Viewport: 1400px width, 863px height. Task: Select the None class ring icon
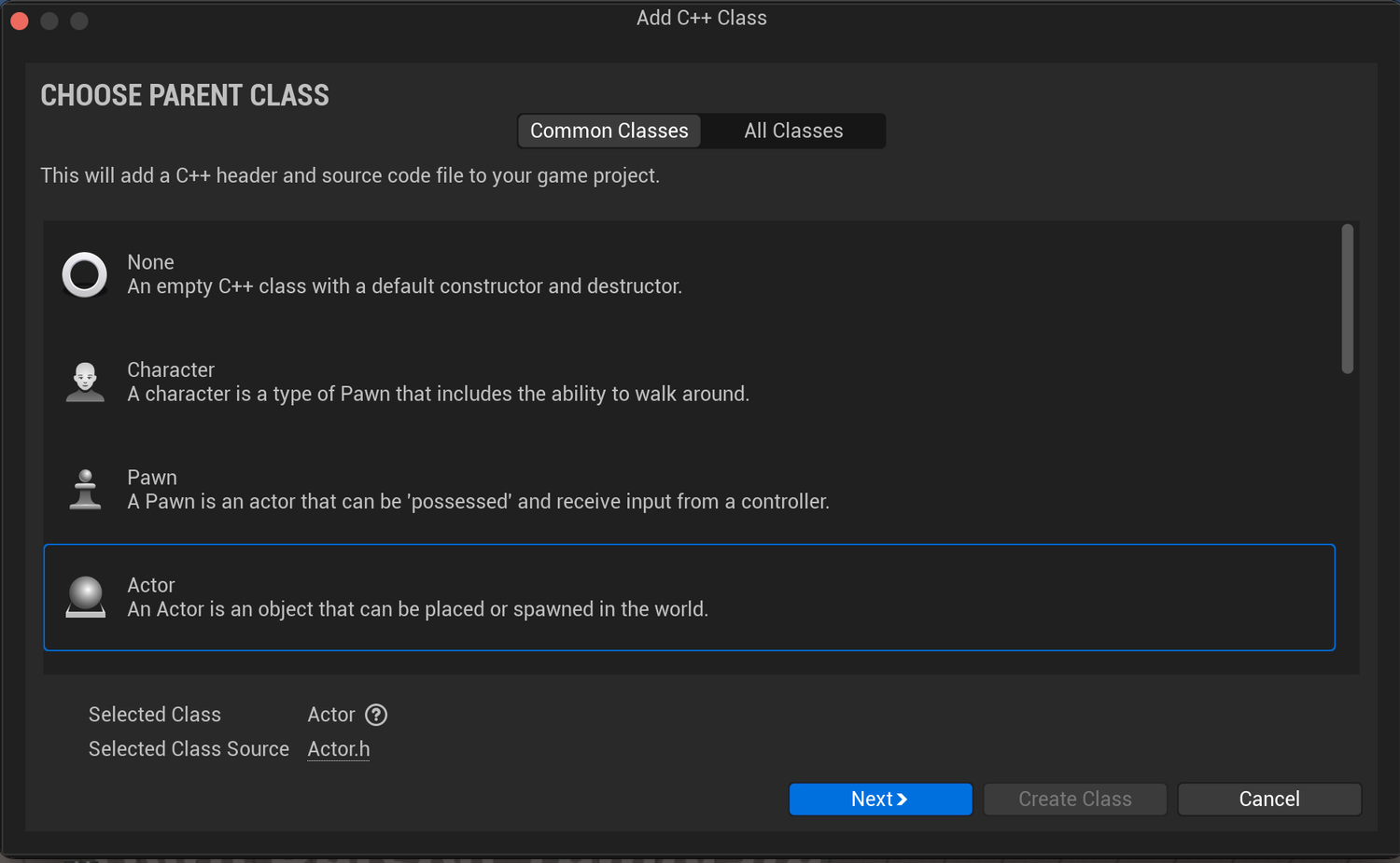[x=84, y=274]
